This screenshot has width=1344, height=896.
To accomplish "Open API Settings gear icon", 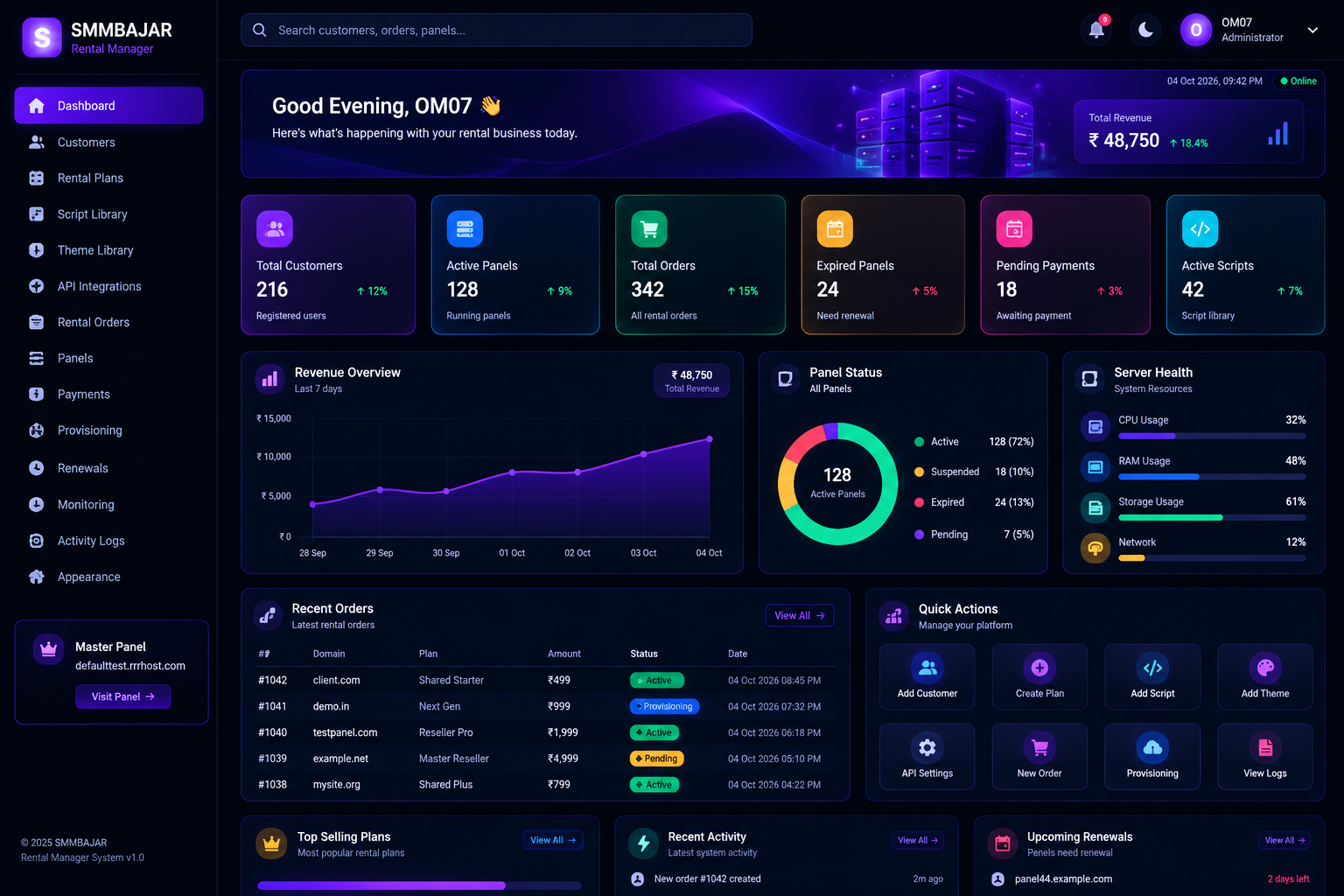I will tap(927, 747).
